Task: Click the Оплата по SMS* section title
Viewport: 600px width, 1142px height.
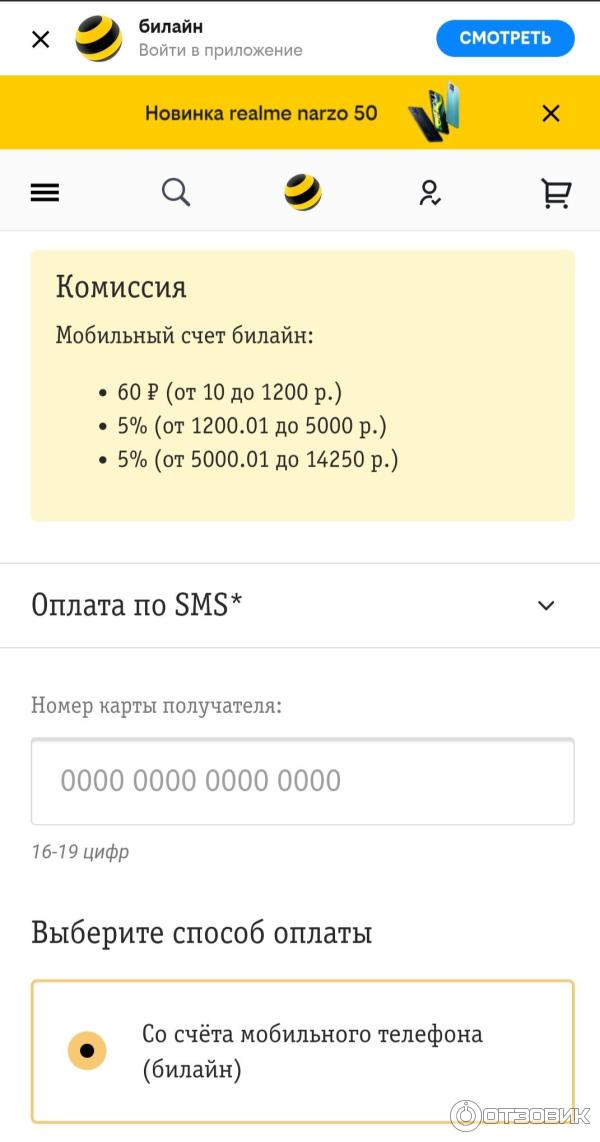Action: pos(137,605)
